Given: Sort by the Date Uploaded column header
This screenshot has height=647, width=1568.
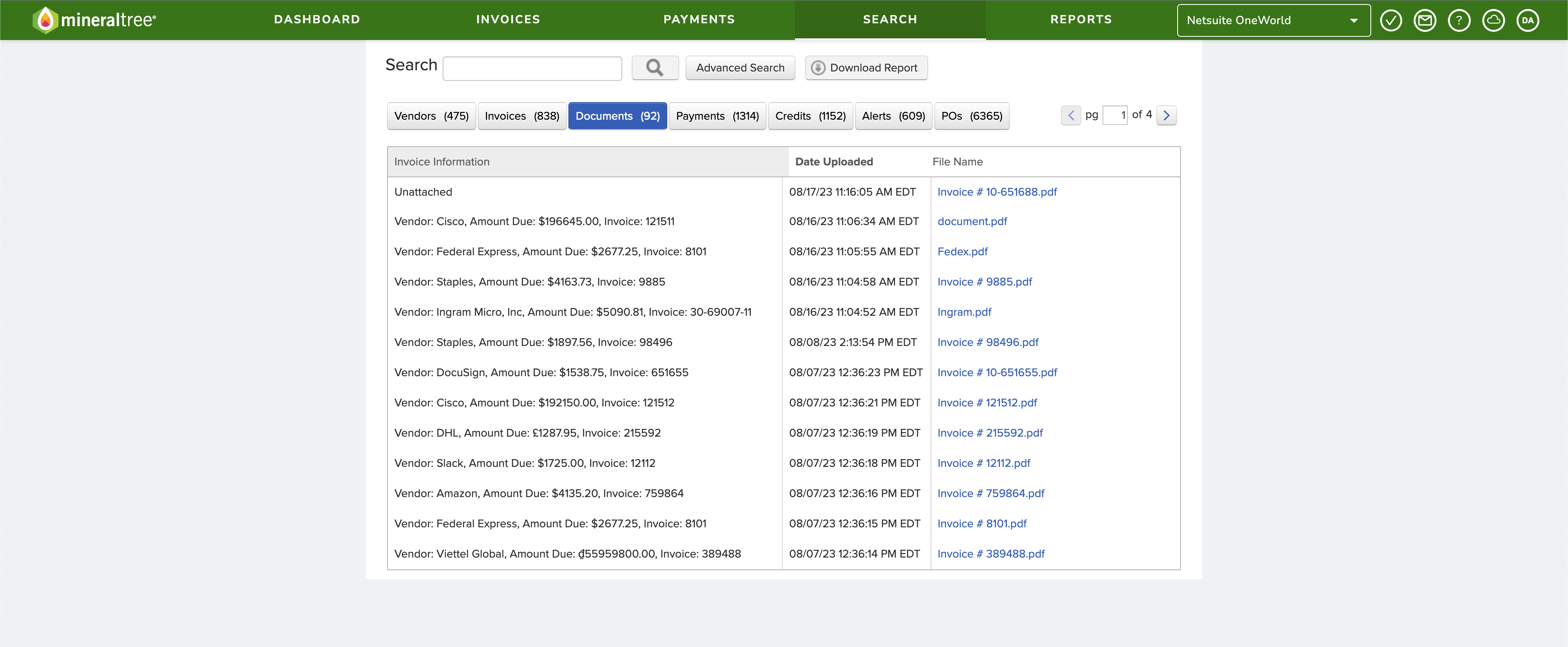Looking at the screenshot, I should pyautogui.click(x=834, y=162).
